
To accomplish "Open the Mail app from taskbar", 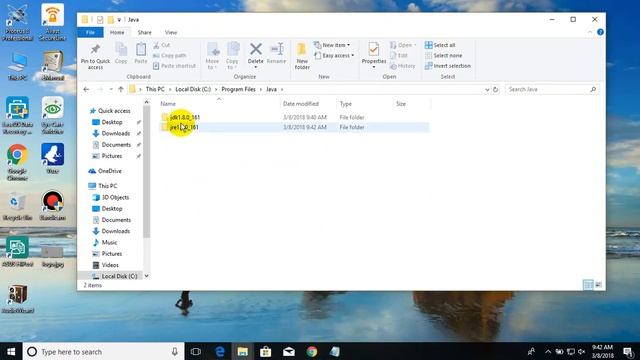I will pos(289,351).
